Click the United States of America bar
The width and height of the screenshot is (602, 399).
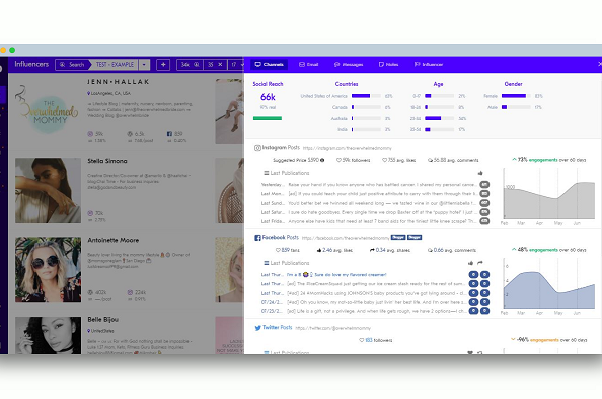(366, 96)
